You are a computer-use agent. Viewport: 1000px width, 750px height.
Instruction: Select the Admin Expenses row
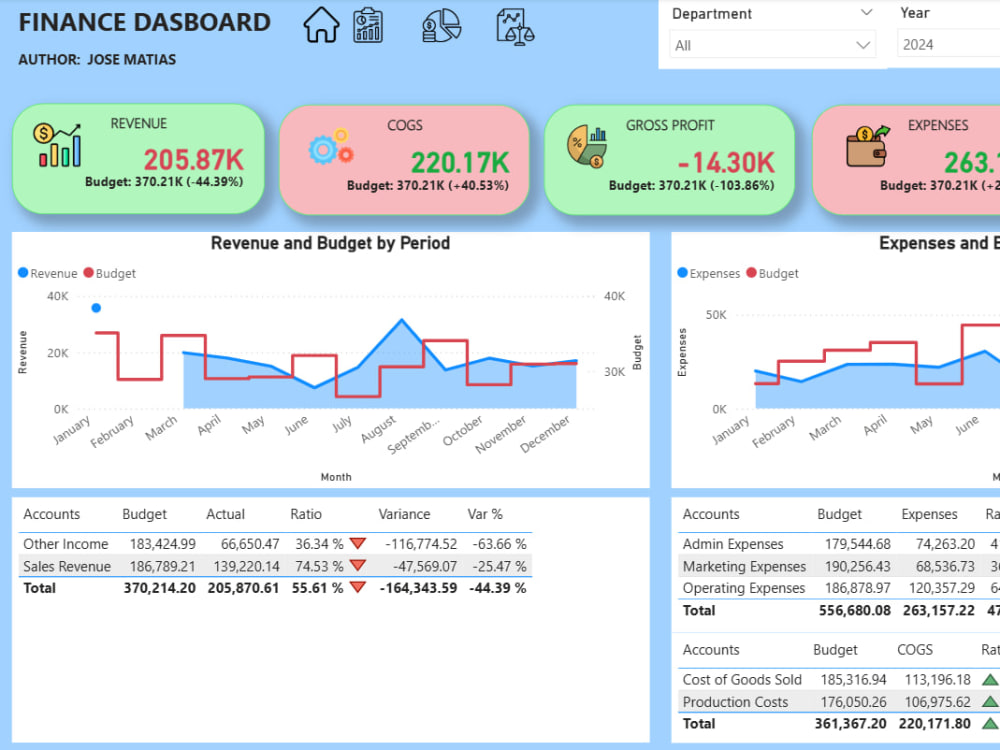click(839, 544)
